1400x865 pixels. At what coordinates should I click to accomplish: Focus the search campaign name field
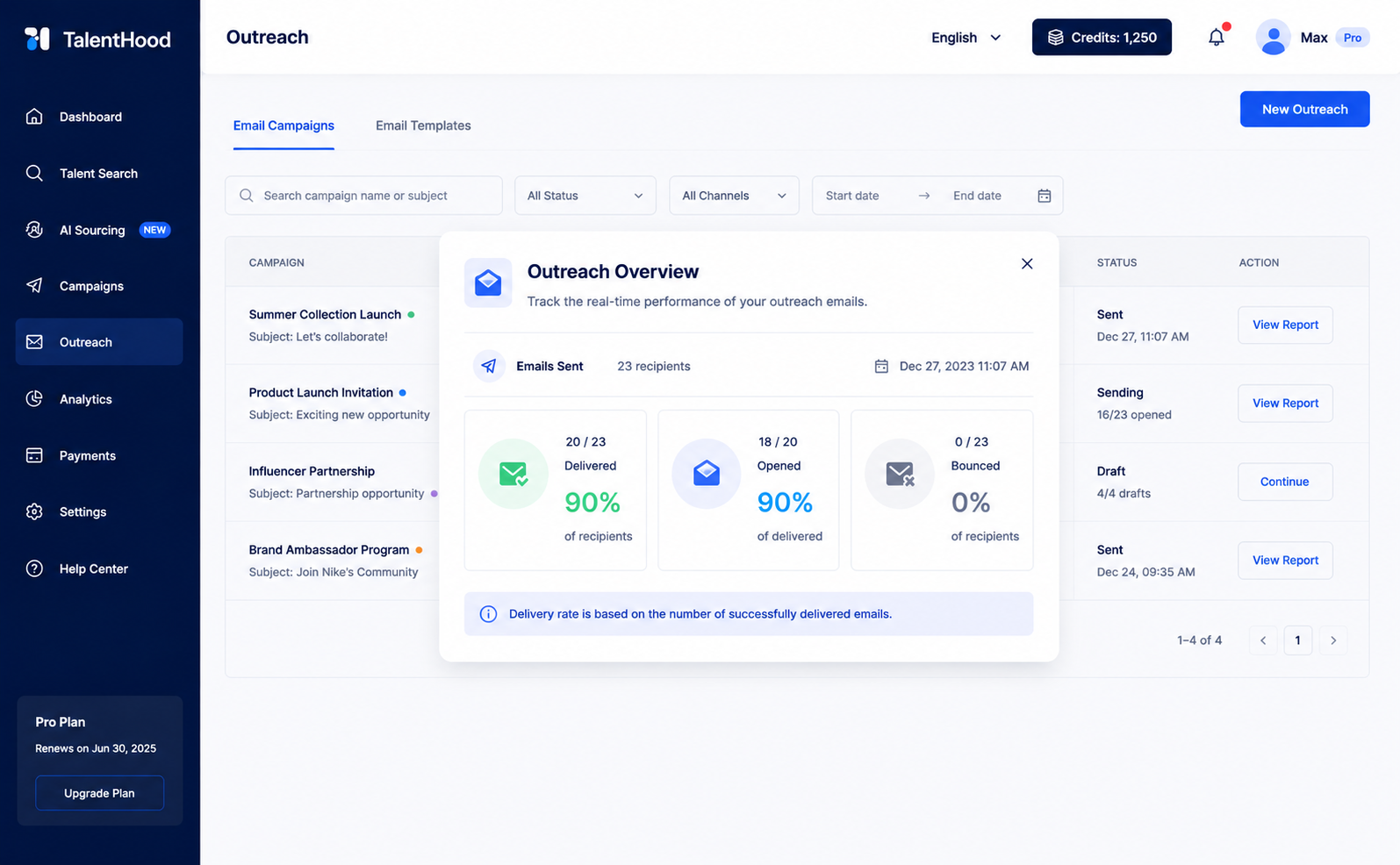click(363, 196)
